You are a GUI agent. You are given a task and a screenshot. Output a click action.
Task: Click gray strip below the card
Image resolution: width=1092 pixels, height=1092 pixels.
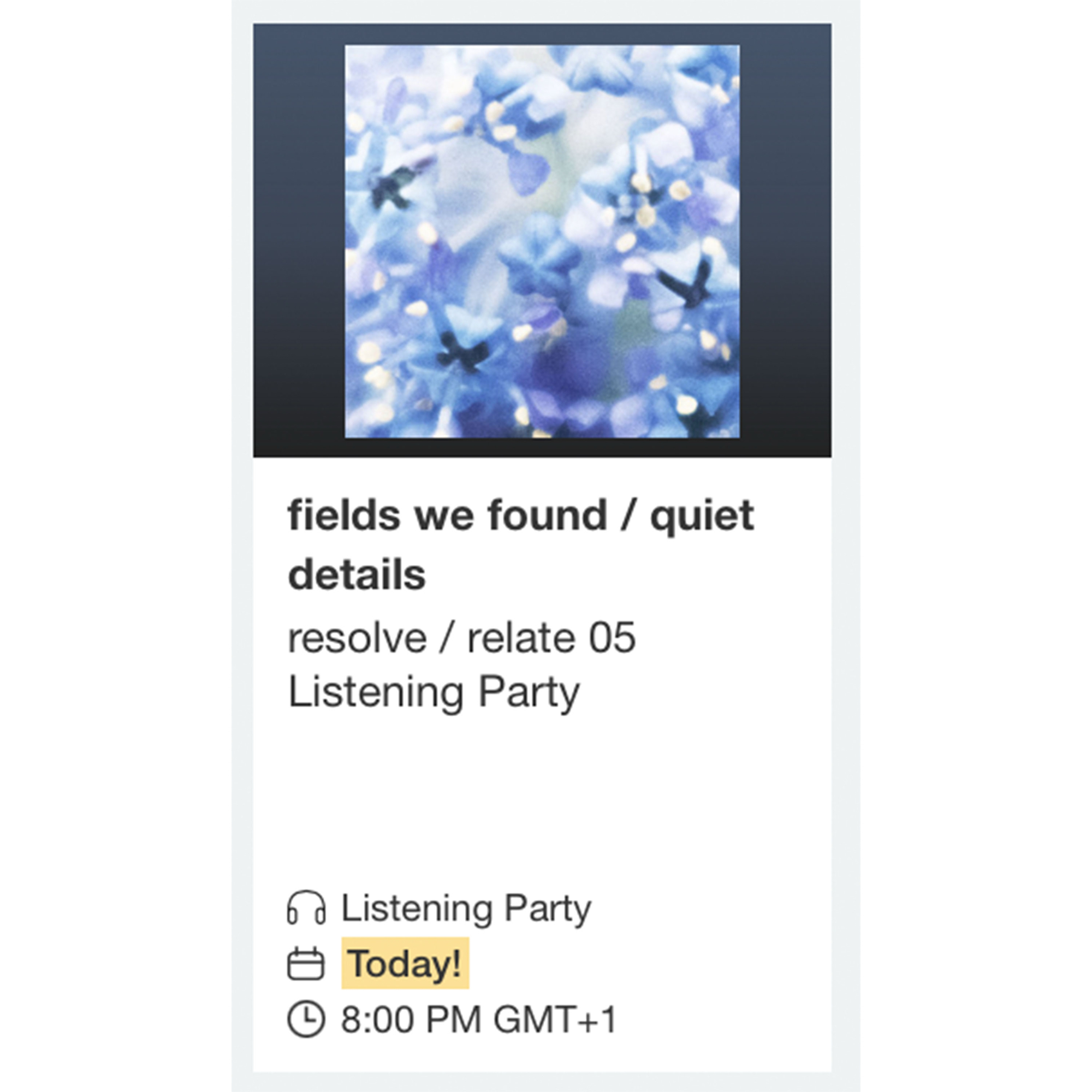click(x=542, y=1082)
